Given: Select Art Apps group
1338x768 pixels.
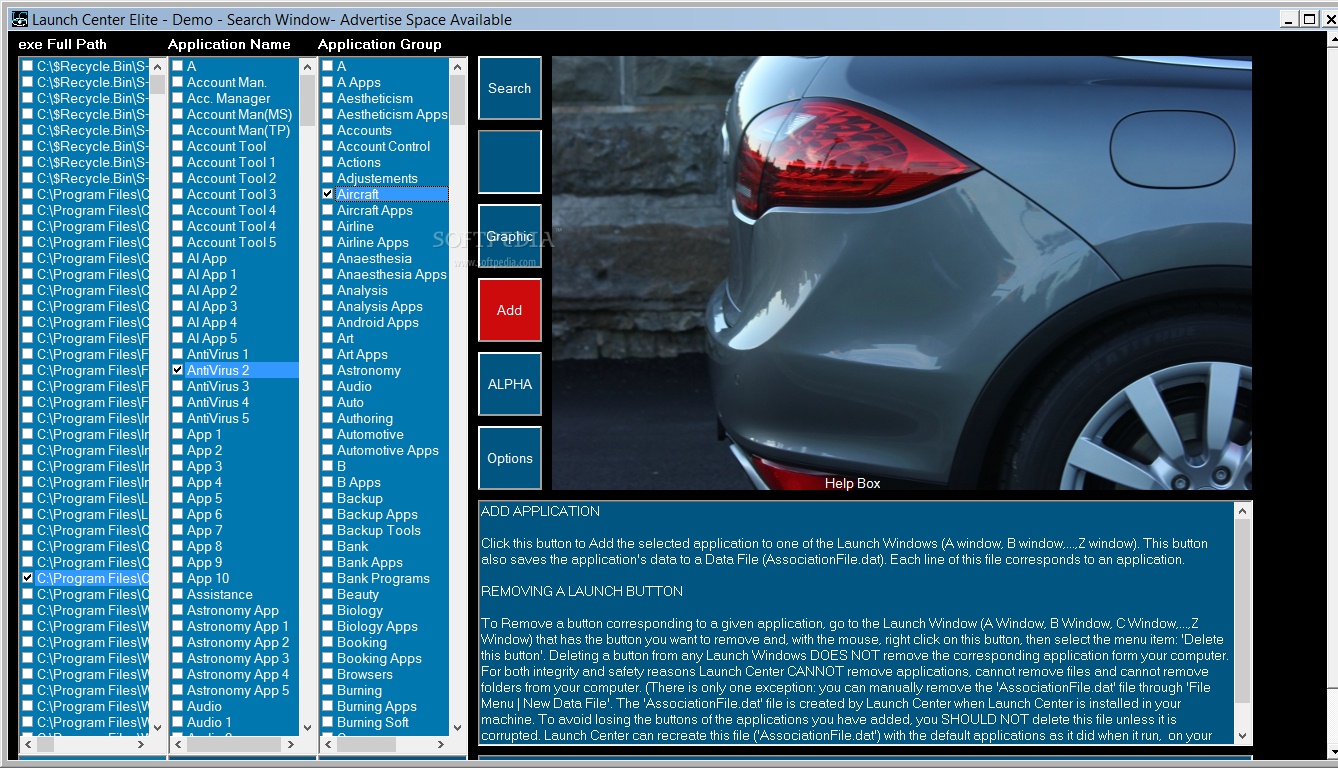Looking at the screenshot, I should (362, 354).
